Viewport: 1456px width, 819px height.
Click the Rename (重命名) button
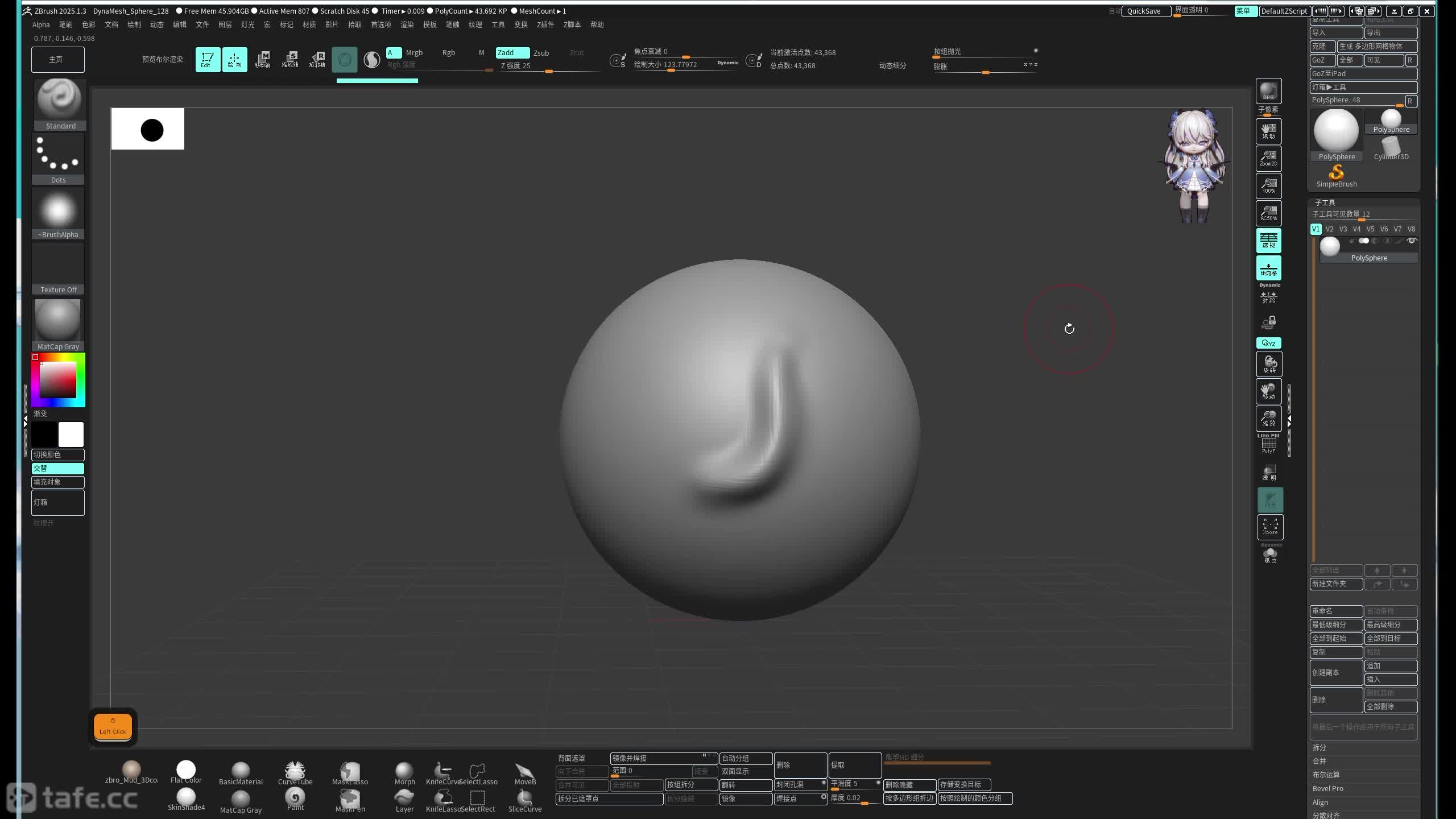point(1336,611)
